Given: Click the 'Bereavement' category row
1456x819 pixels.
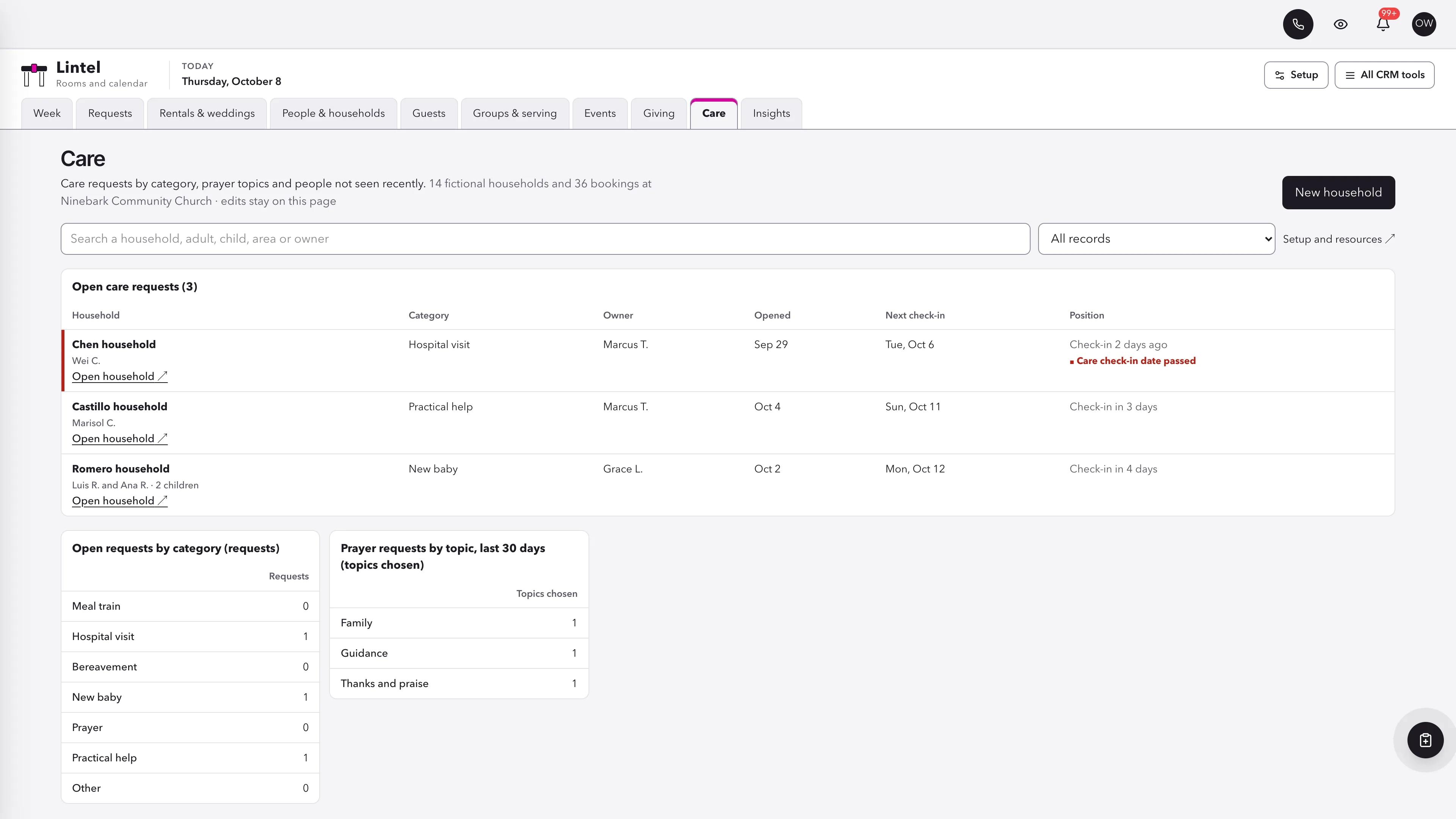Looking at the screenshot, I should click(190, 667).
